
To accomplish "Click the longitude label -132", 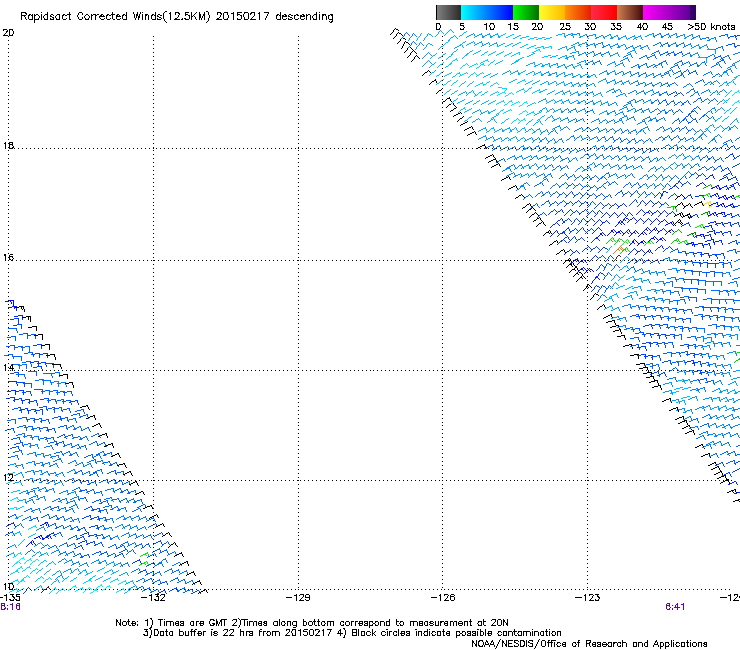I will point(154,598).
